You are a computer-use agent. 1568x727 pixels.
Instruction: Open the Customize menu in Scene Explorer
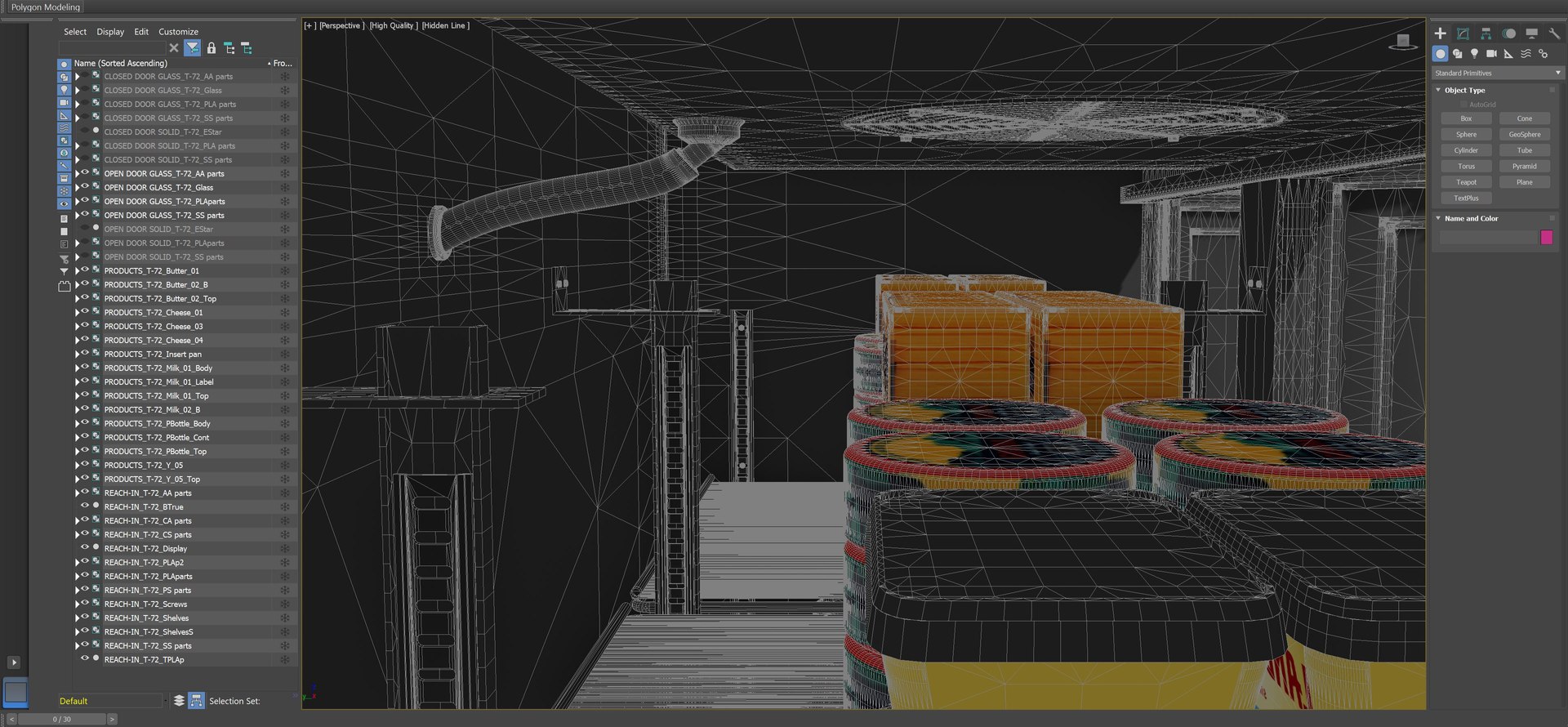click(x=178, y=32)
